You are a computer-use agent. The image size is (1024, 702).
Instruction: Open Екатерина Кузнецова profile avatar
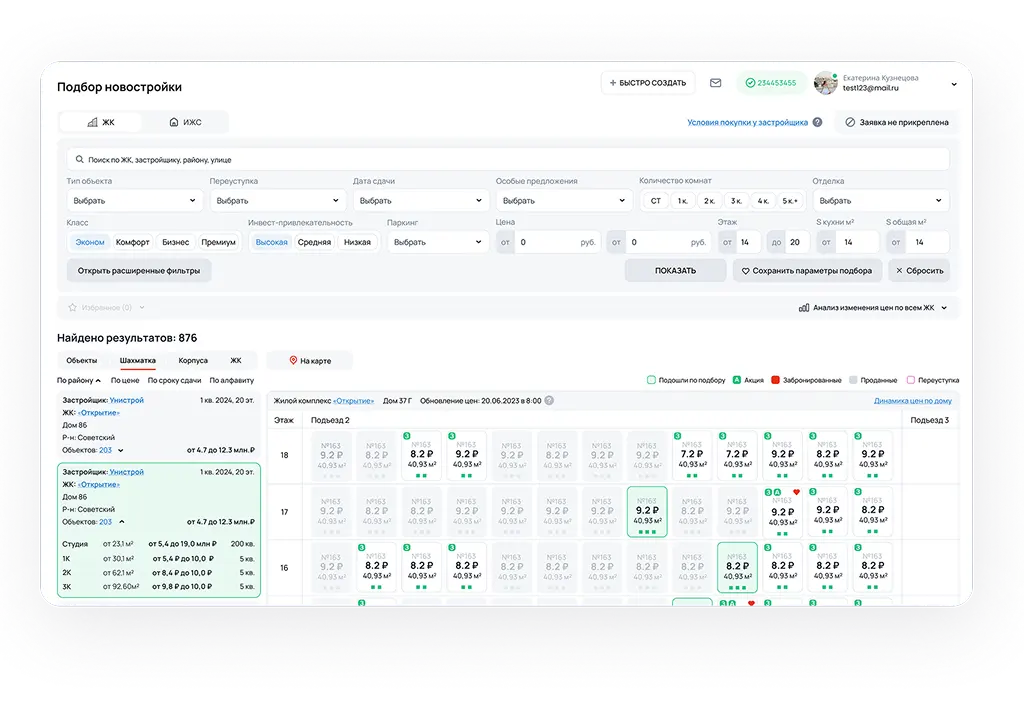[x=825, y=83]
